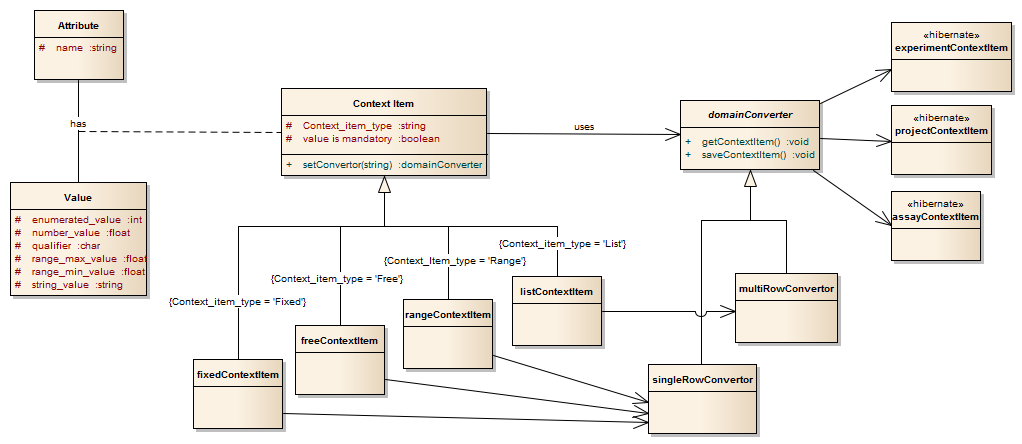Viewport: 1022px width, 444px height.
Task: Click the listContextItem class box
Action: pos(558,292)
